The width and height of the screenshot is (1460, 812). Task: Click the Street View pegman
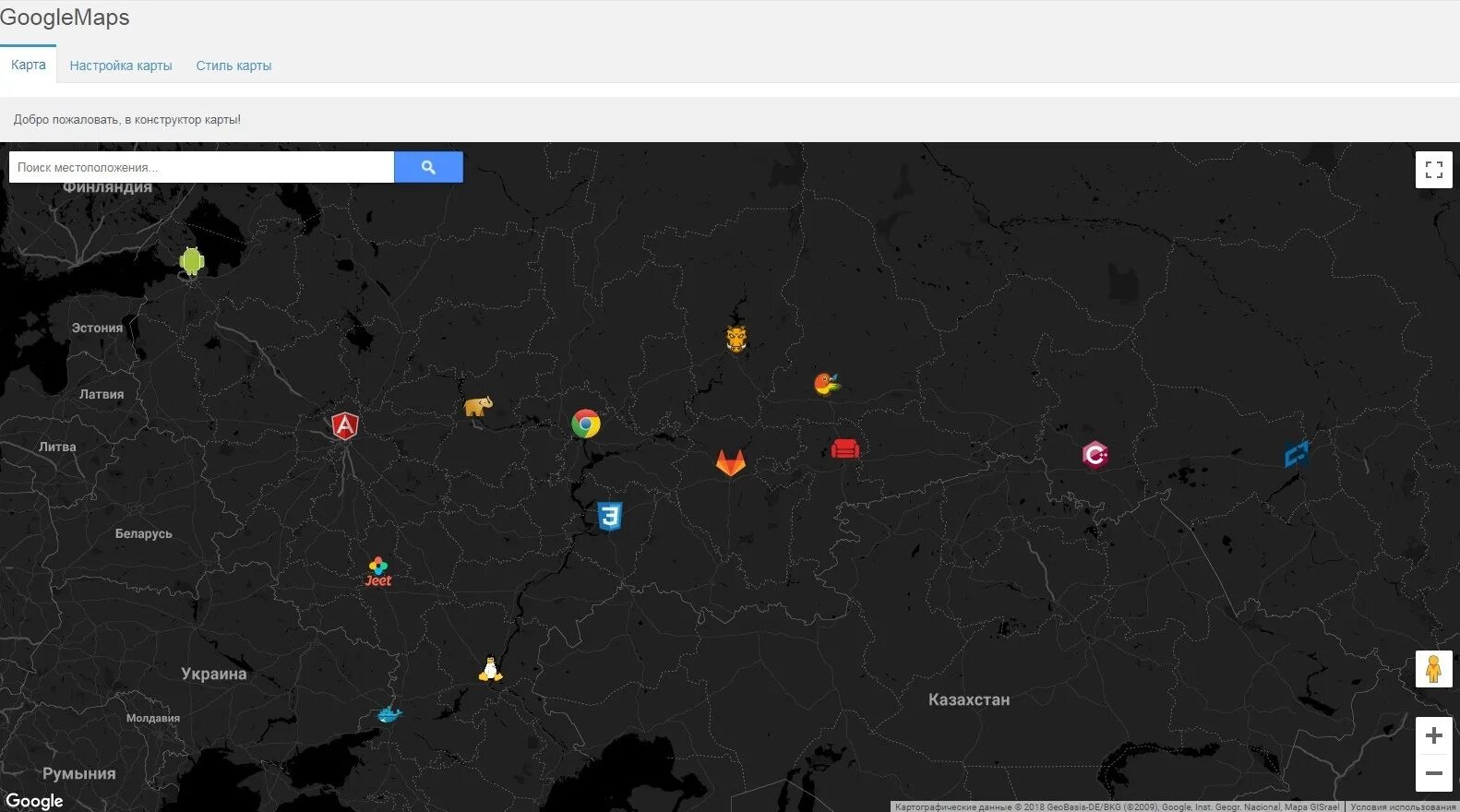point(1433,669)
